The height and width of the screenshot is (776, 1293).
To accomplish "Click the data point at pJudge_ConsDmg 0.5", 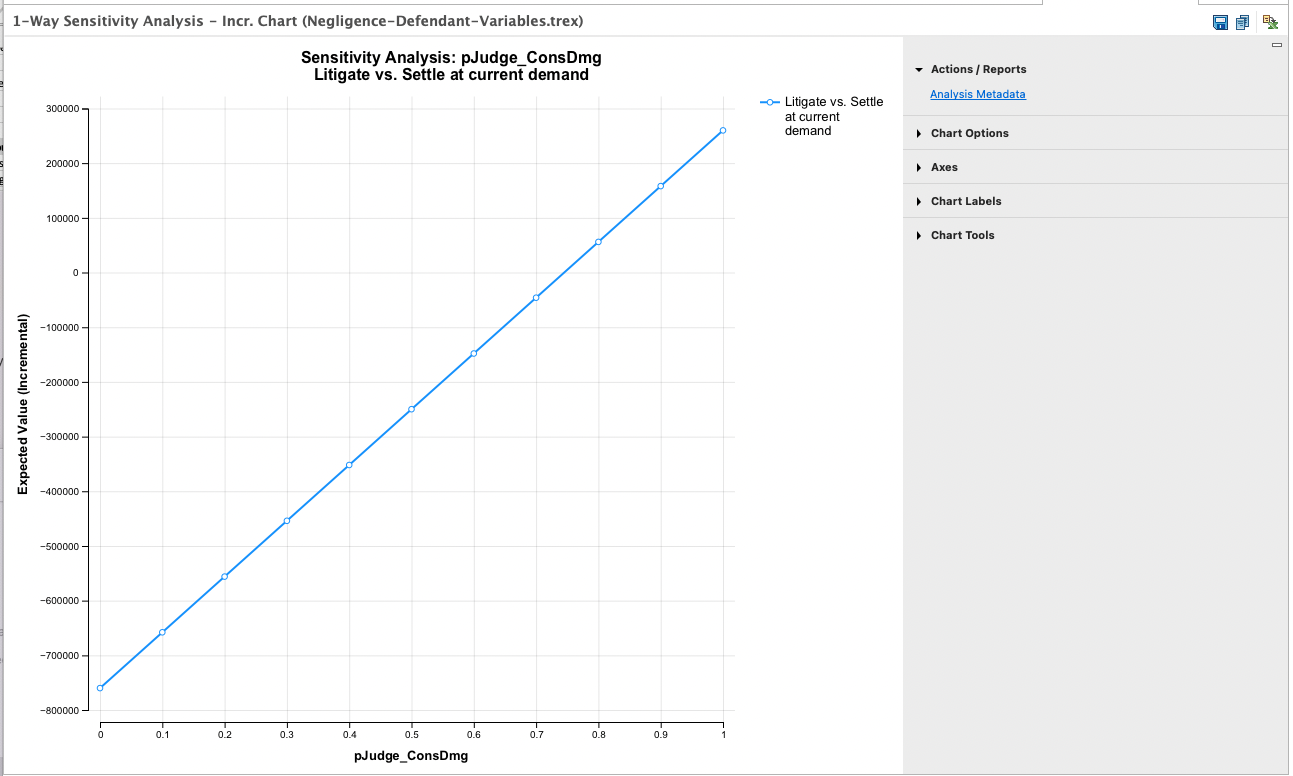I will tap(411, 409).
